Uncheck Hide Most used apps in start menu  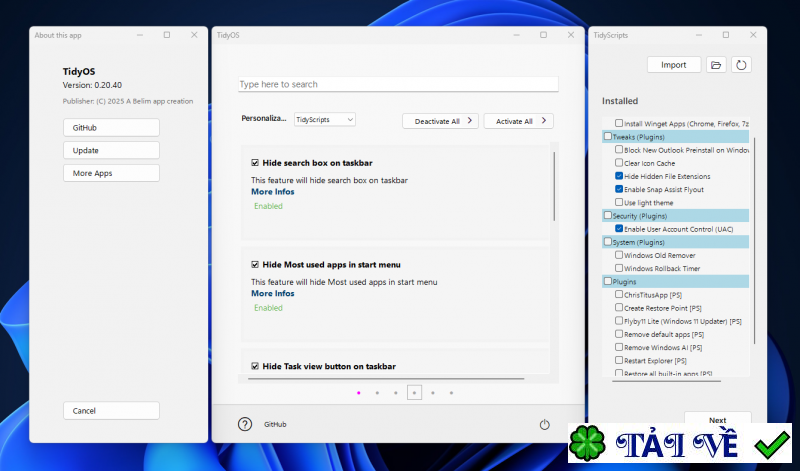point(255,264)
